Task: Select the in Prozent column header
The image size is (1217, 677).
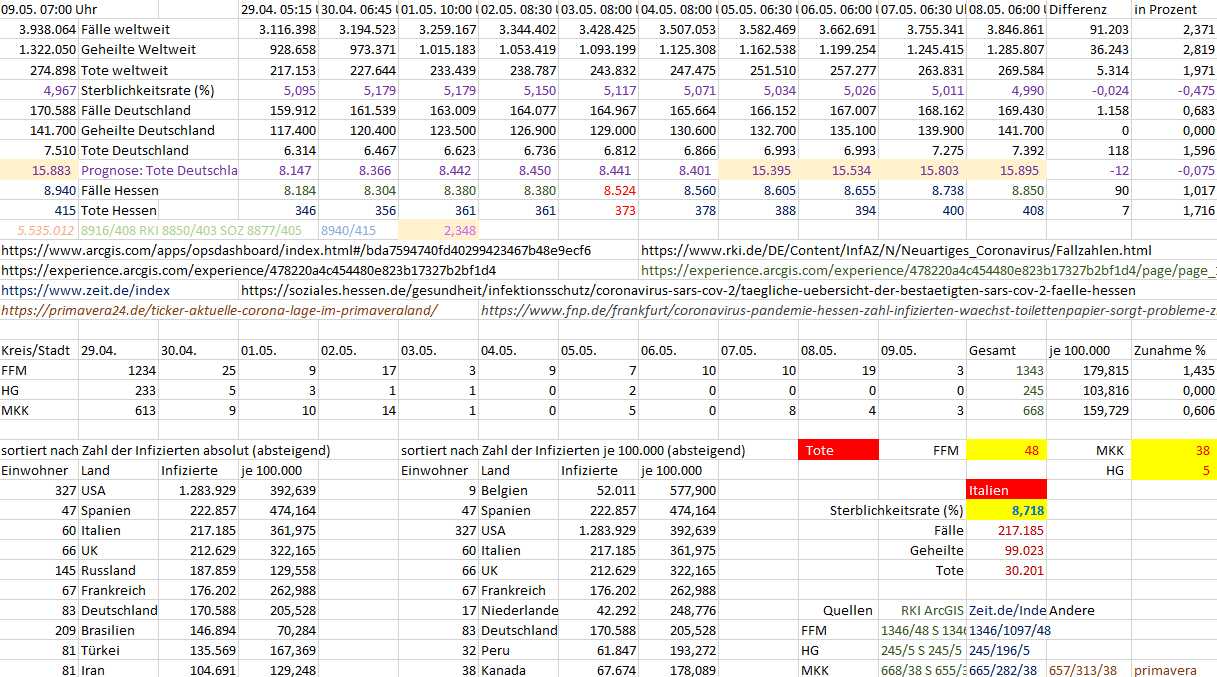Action: coord(1173,9)
